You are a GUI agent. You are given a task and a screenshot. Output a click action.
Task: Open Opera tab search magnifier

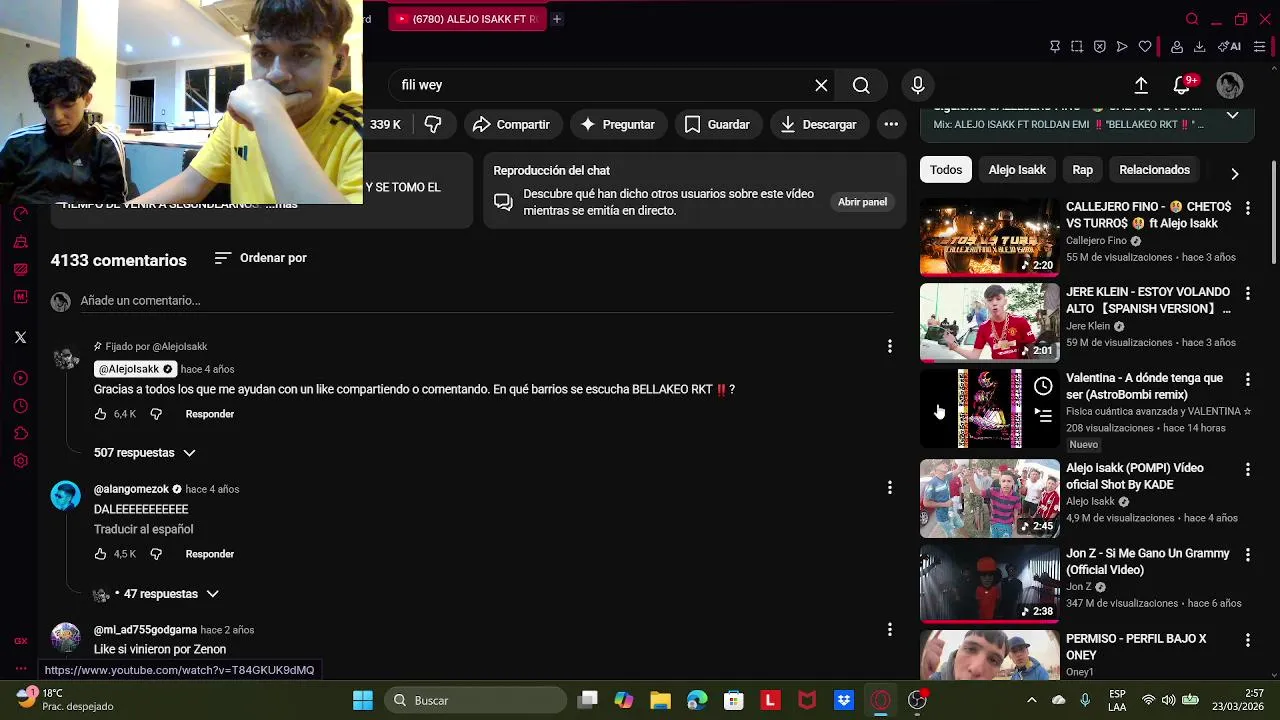click(1192, 19)
